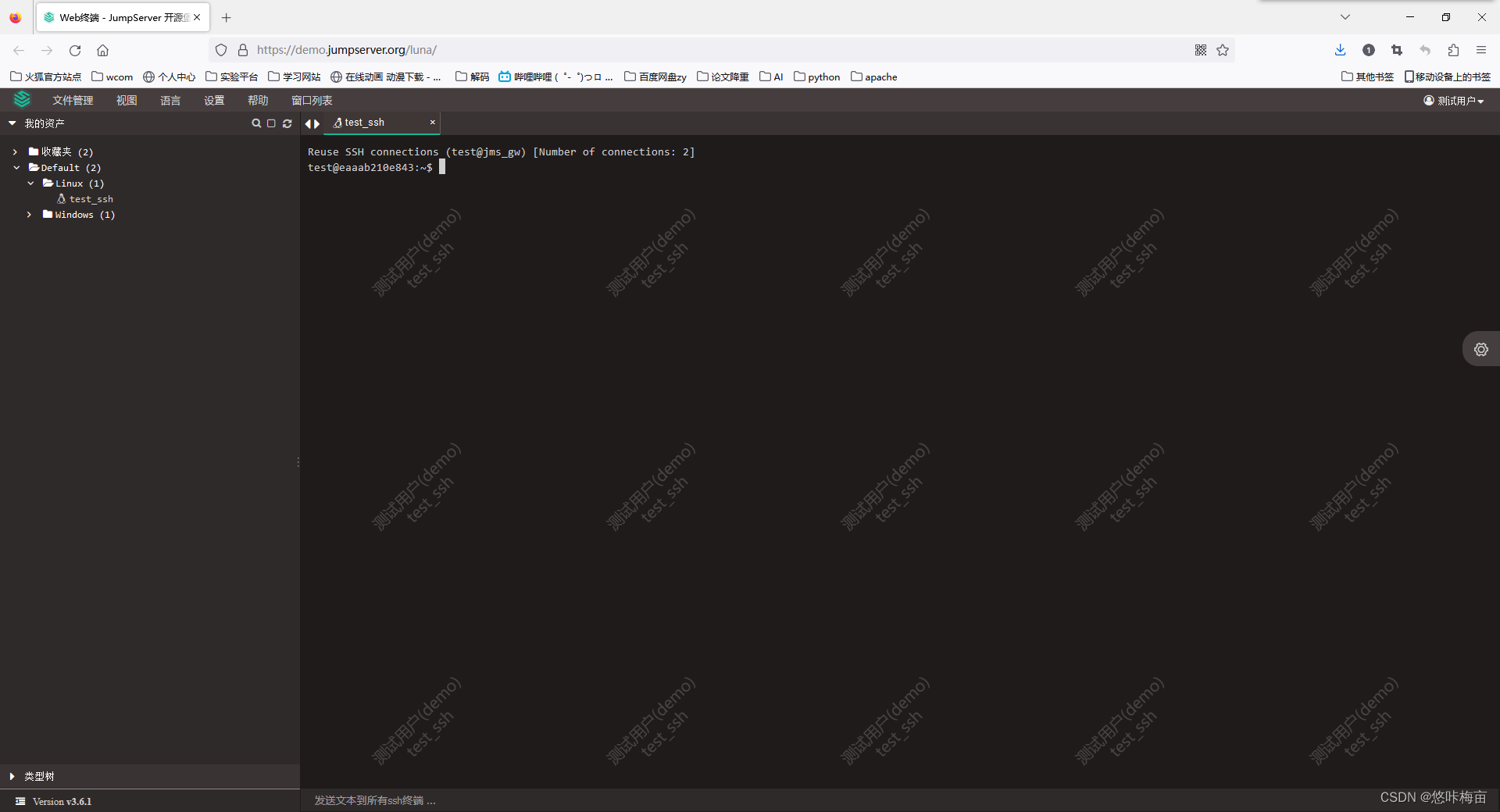1500x812 pixels.
Task: Open the 语言 menu
Action: coord(170,101)
